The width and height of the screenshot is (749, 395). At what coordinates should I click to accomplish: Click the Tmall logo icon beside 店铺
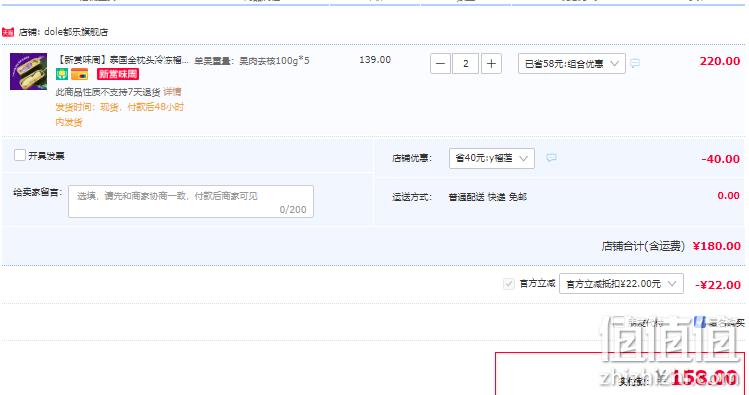tap(8, 32)
